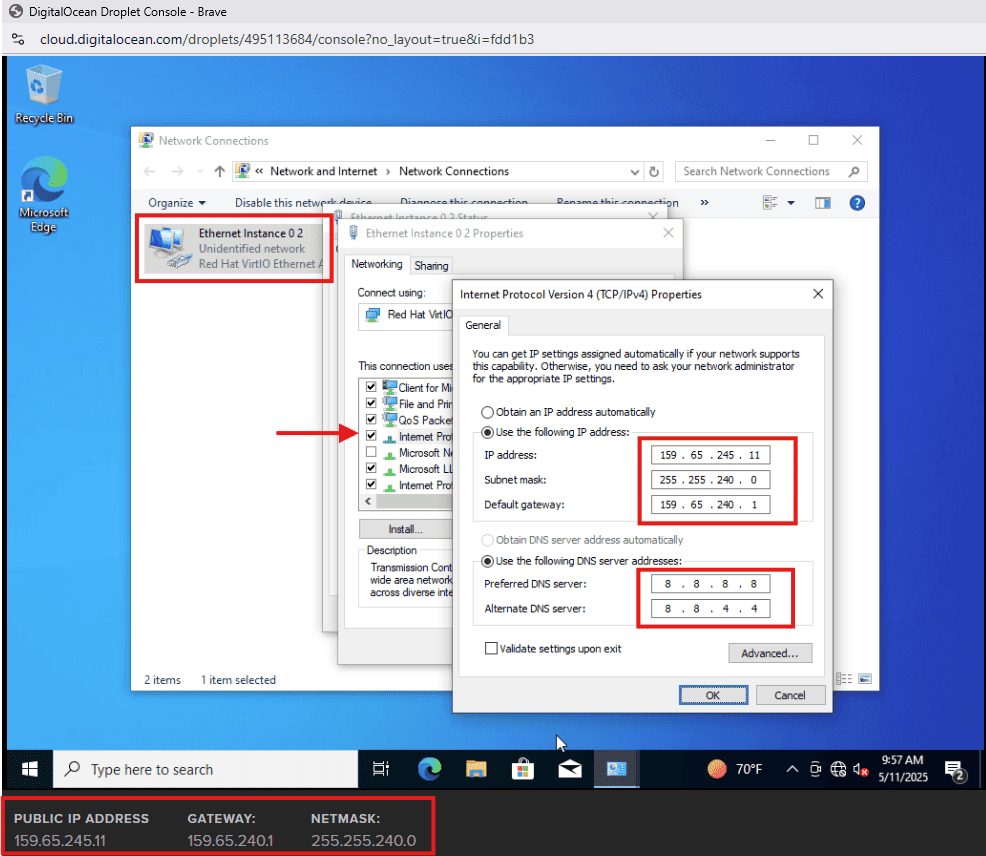Click Network Connections breadcrumb

pyautogui.click(x=453, y=171)
